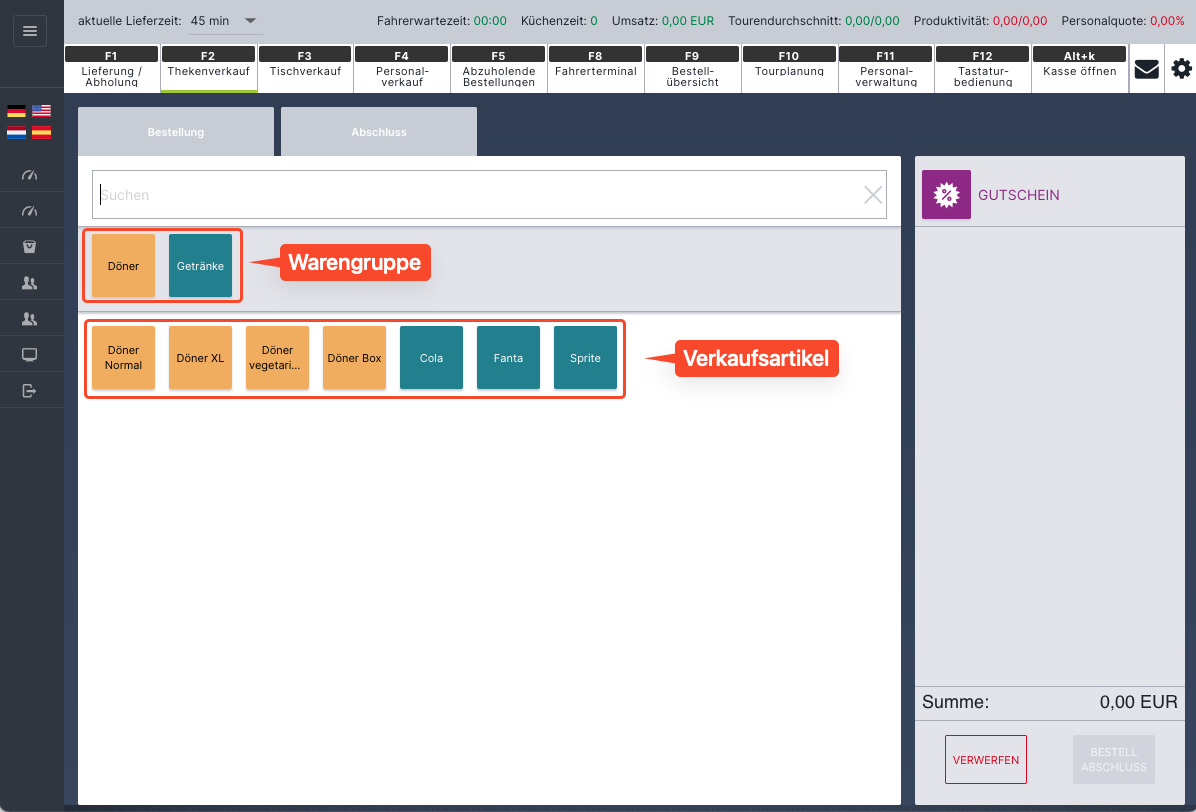Open messages via the envelope icon
1196x812 pixels.
click(x=1146, y=69)
